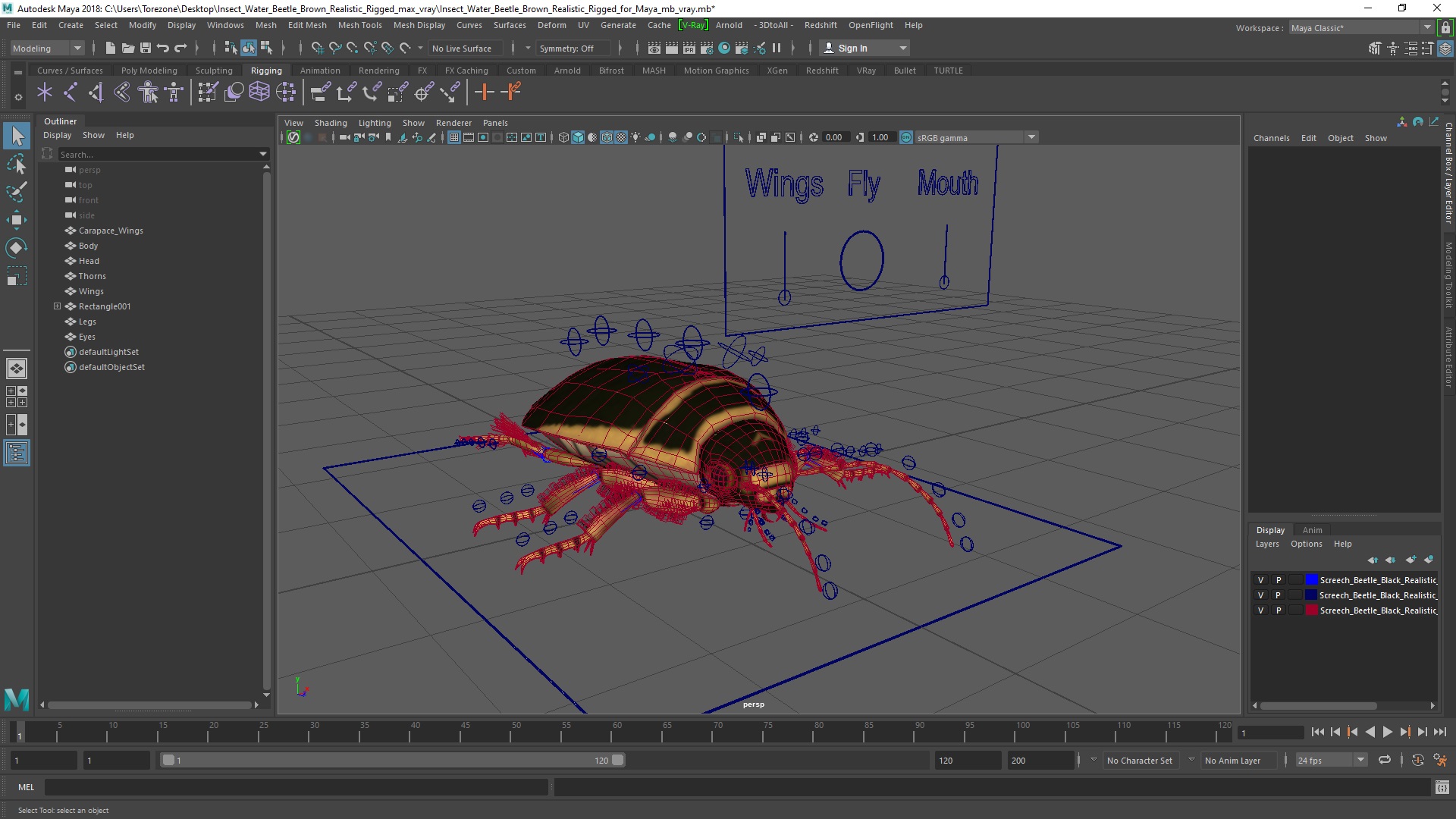The image size is (1456, 819).
Task: Choose the Paint Selection tool
Action: coord(17,192)
